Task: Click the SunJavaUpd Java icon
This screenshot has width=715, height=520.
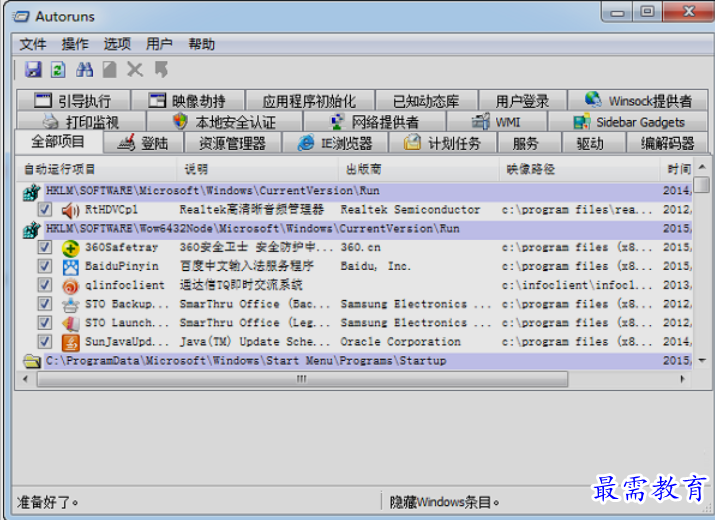Action: tap(71, 342)
